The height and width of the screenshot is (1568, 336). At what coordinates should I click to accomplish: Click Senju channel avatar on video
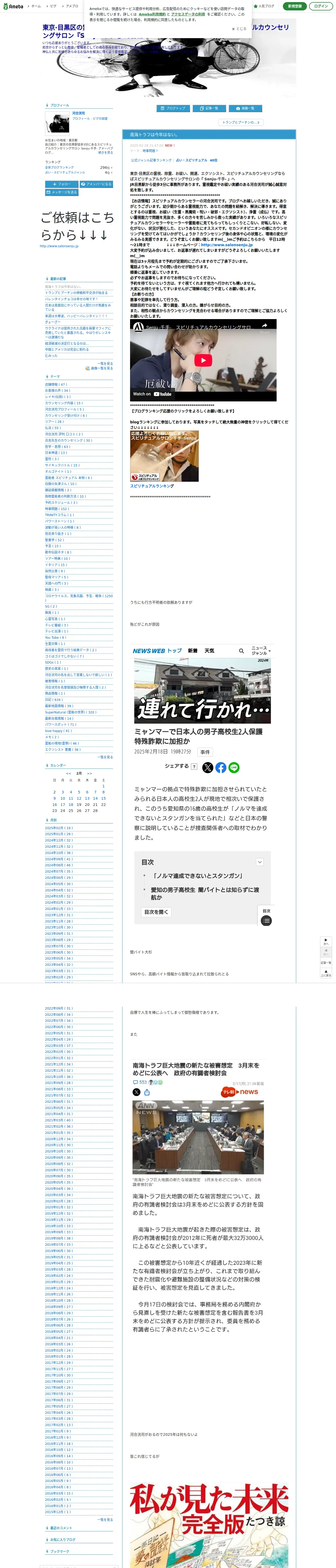[x=138, y=327]
